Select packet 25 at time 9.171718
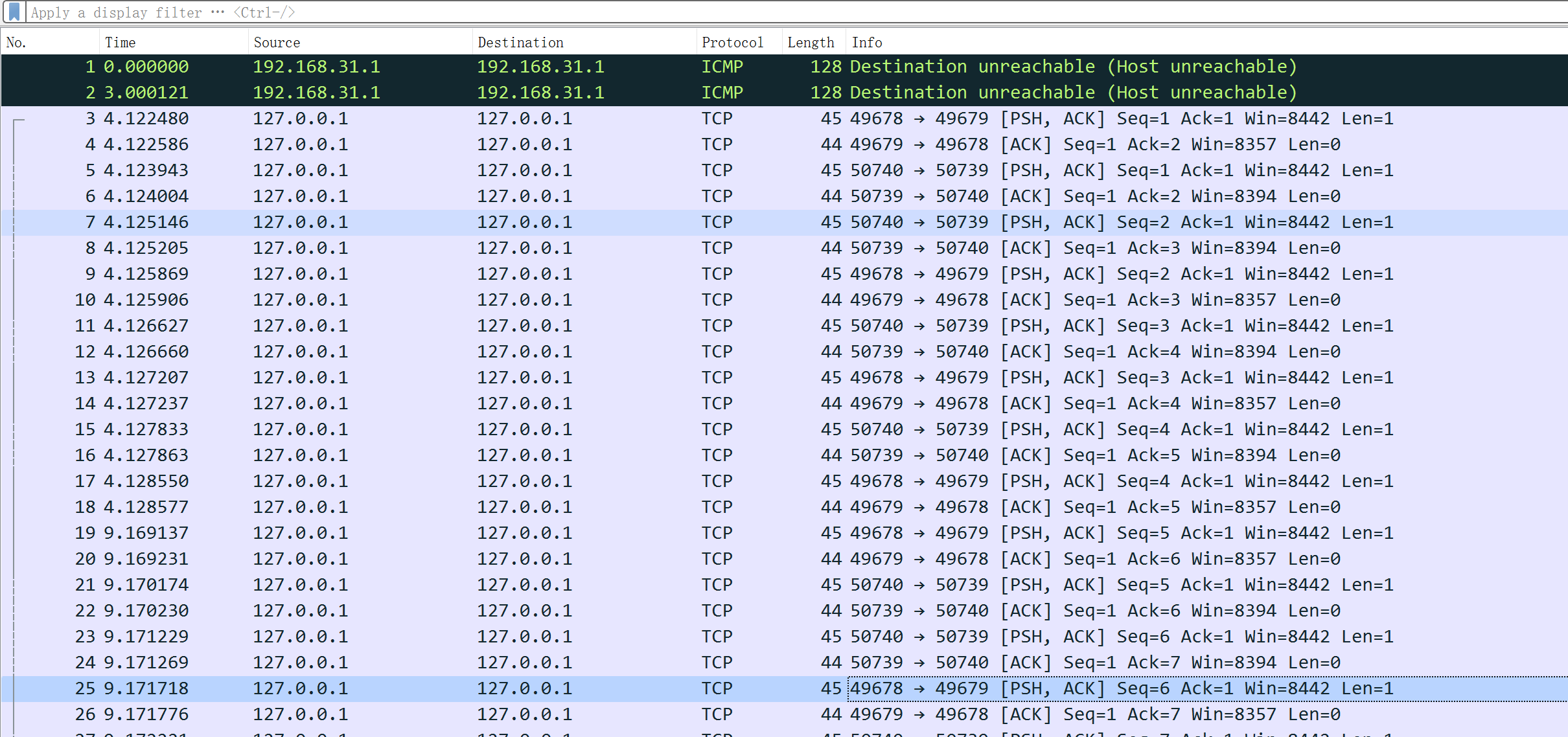Viewport: 1568px width, 737px height. (784, 688)
